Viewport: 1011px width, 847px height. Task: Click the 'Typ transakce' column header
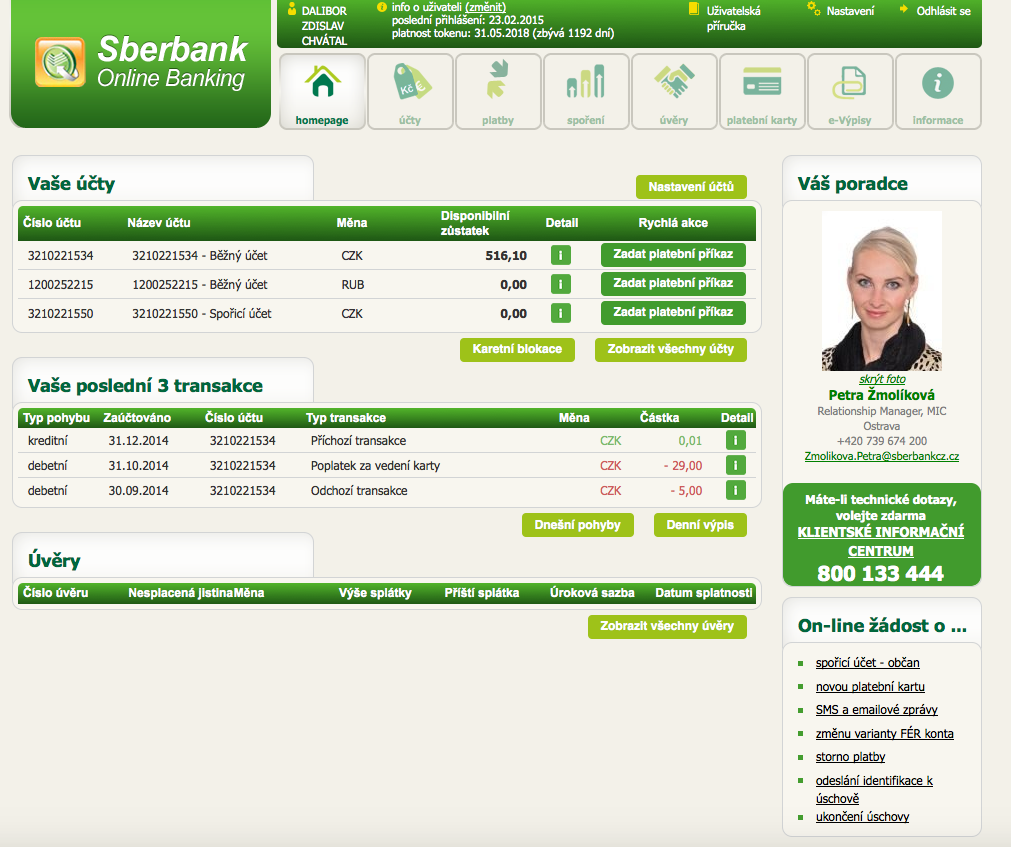346,418
